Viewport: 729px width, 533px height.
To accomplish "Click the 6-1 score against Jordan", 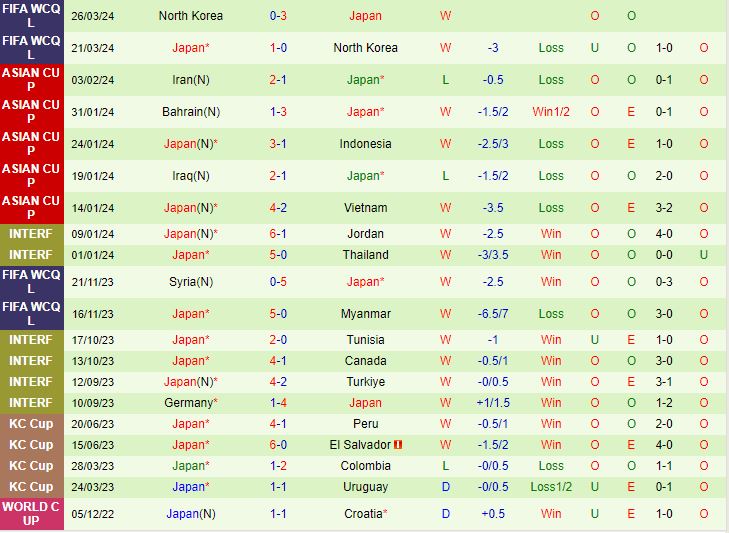I will tap(278, 234).
